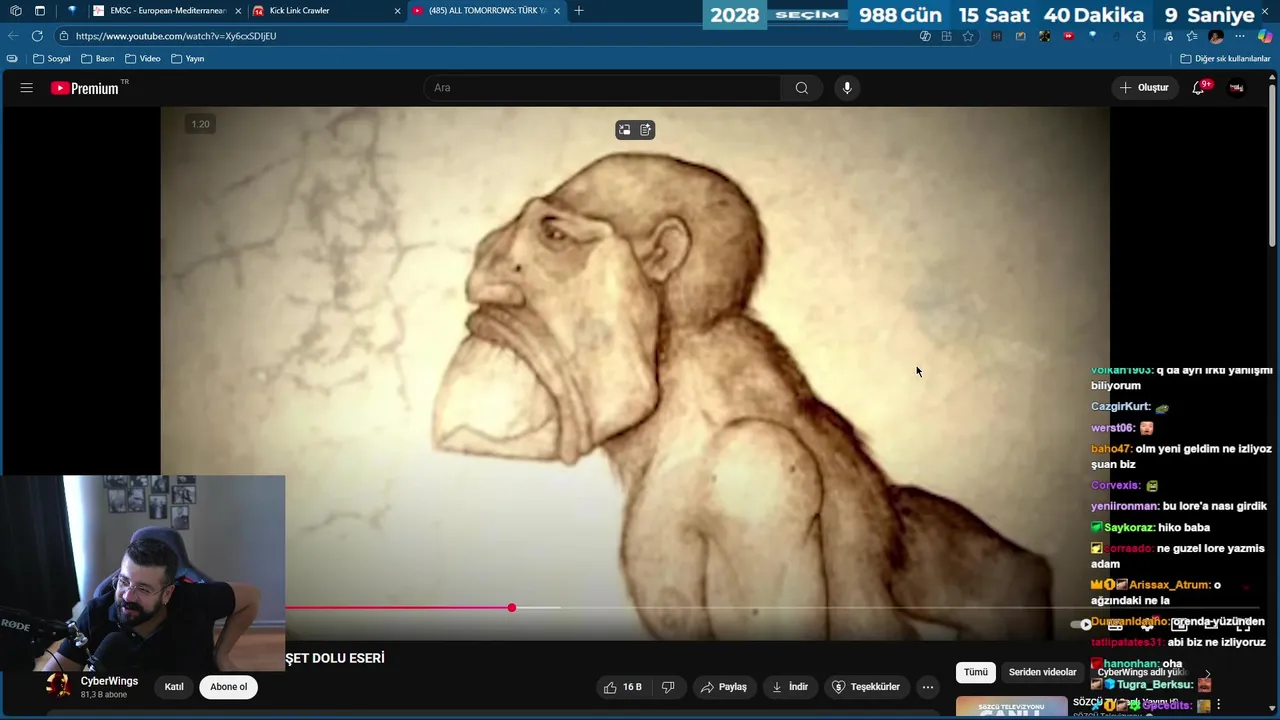Click the browser URL address bar

pyautogui.click(x=490, y=36)
